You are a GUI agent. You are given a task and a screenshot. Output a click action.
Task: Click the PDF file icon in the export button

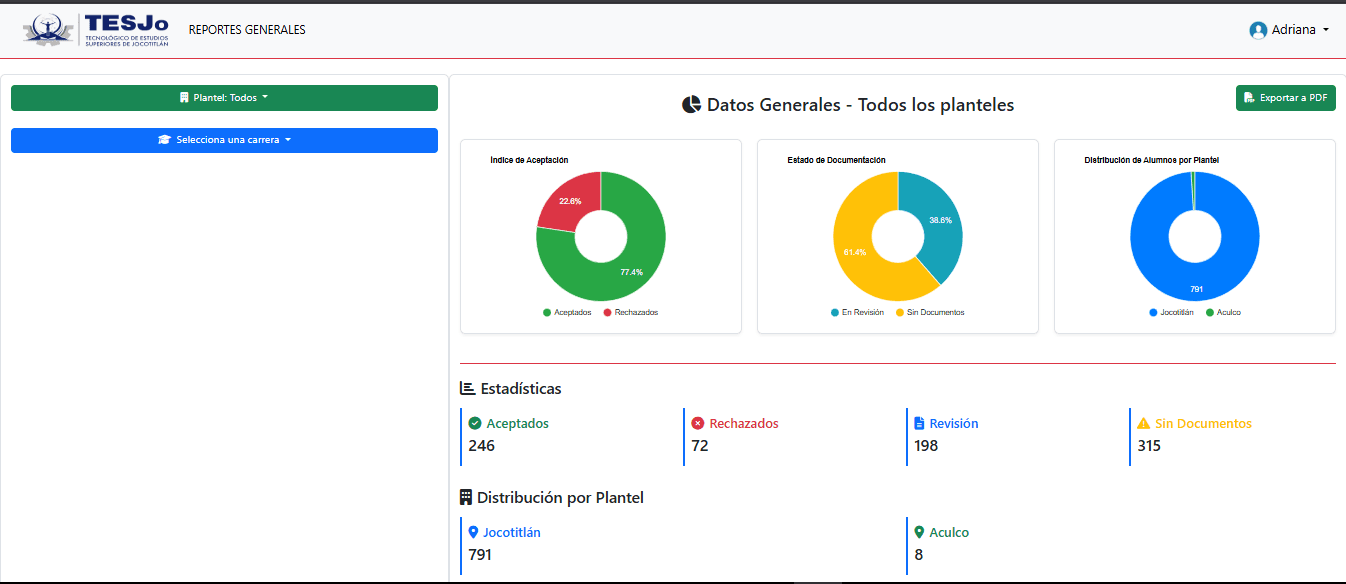(x=1249, y=98)
